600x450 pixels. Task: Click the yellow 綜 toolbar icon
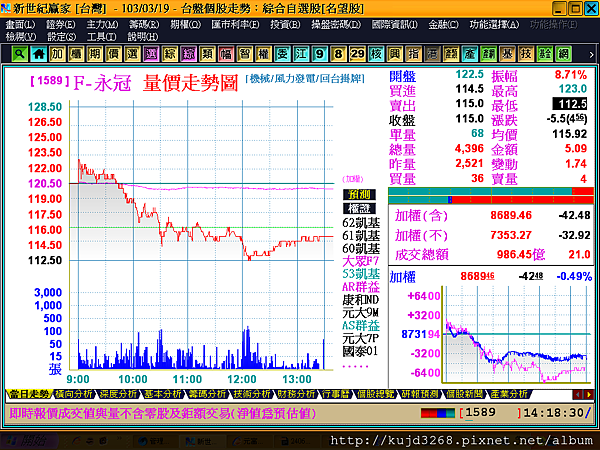pos(170,54)
